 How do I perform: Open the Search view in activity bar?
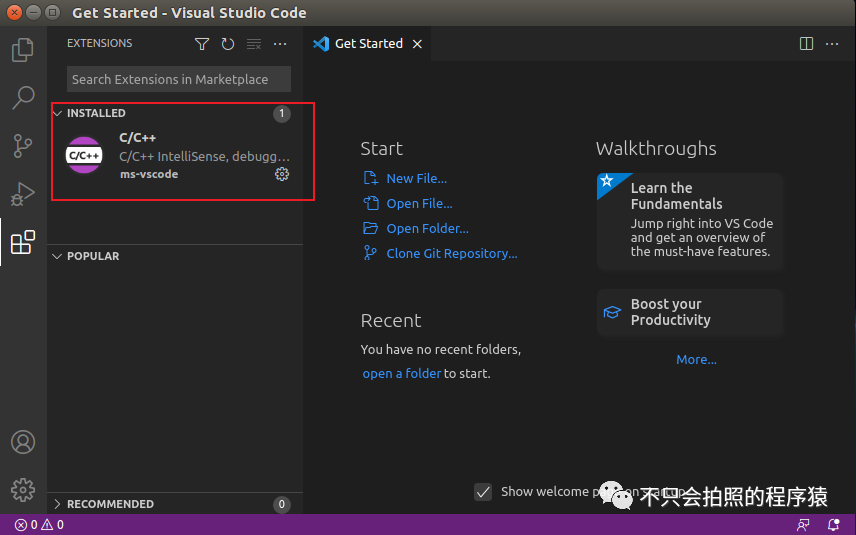click(x=23, y=98)
